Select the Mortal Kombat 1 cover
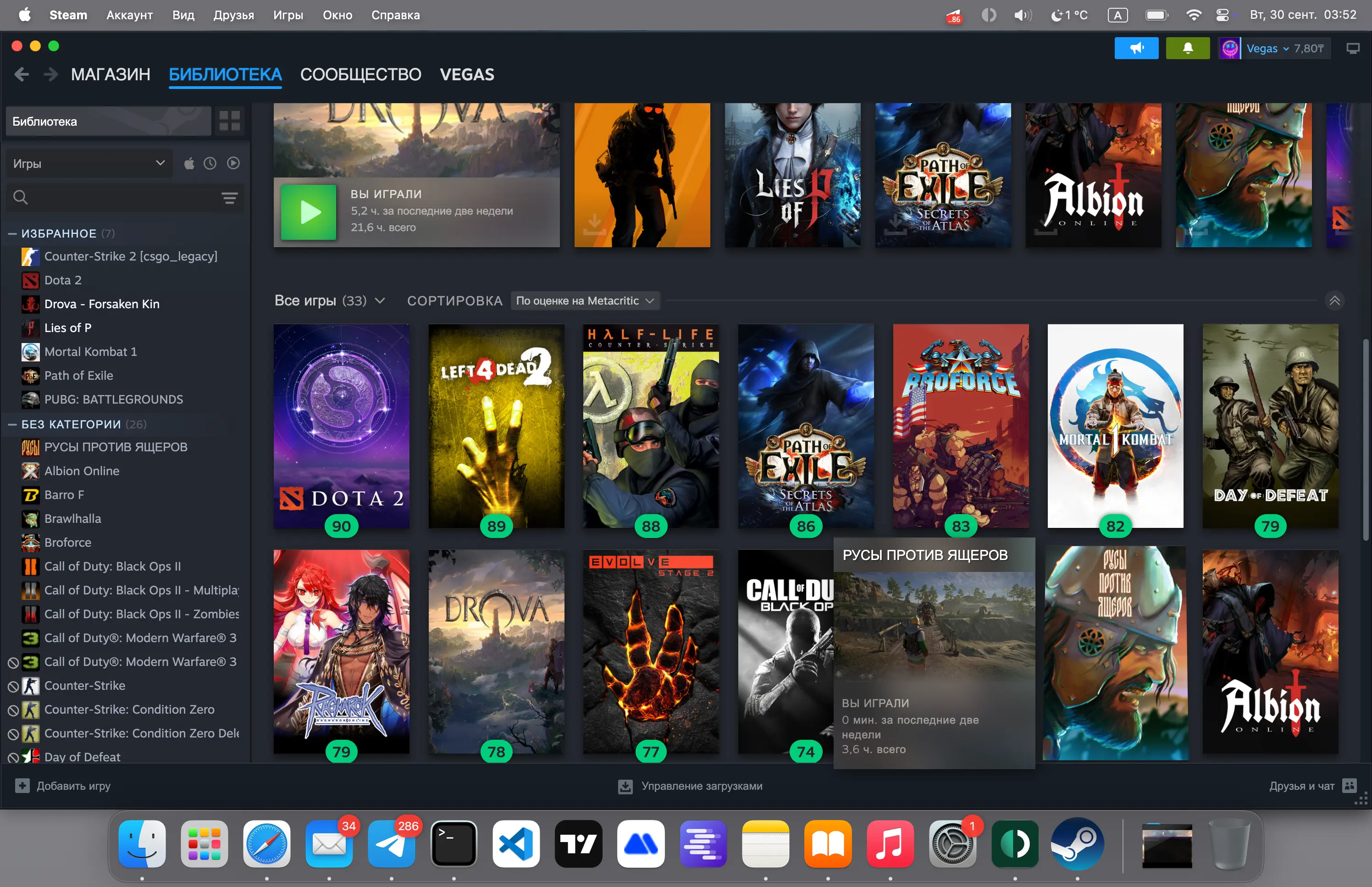The width and height of the screenshot is (1372, 887). 1115,426
